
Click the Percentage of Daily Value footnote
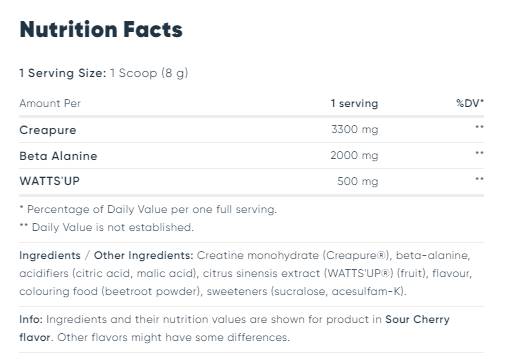coord(148,209)
